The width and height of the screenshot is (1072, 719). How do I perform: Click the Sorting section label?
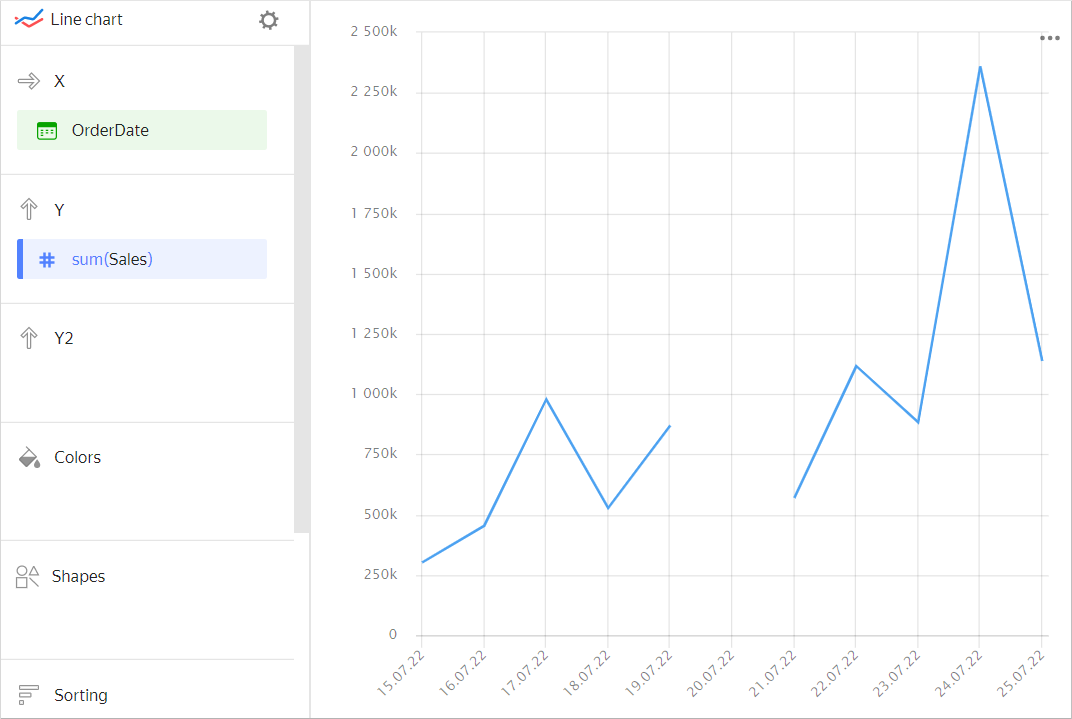coord(81,695)
